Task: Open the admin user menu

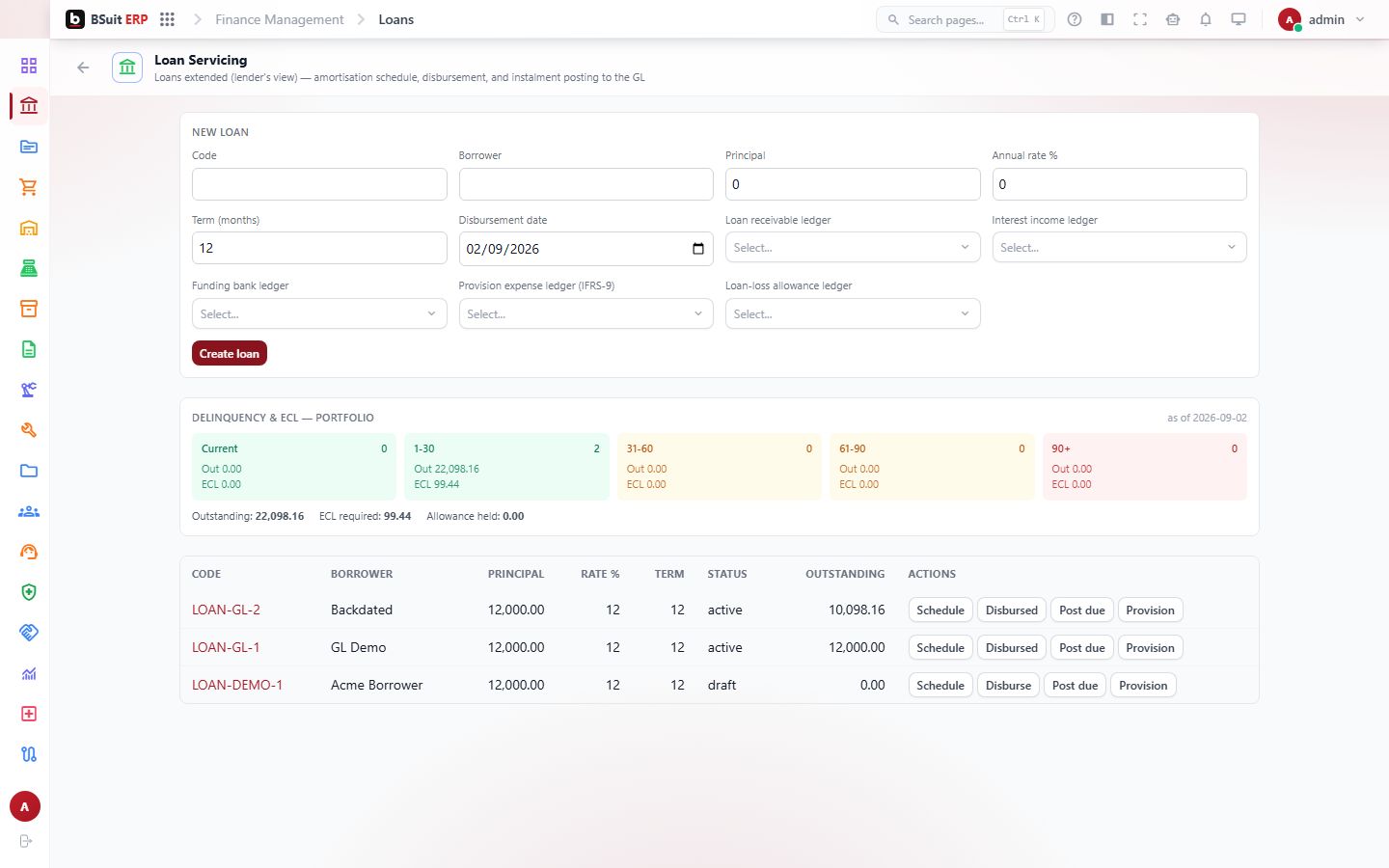Action: [1321, 19]
